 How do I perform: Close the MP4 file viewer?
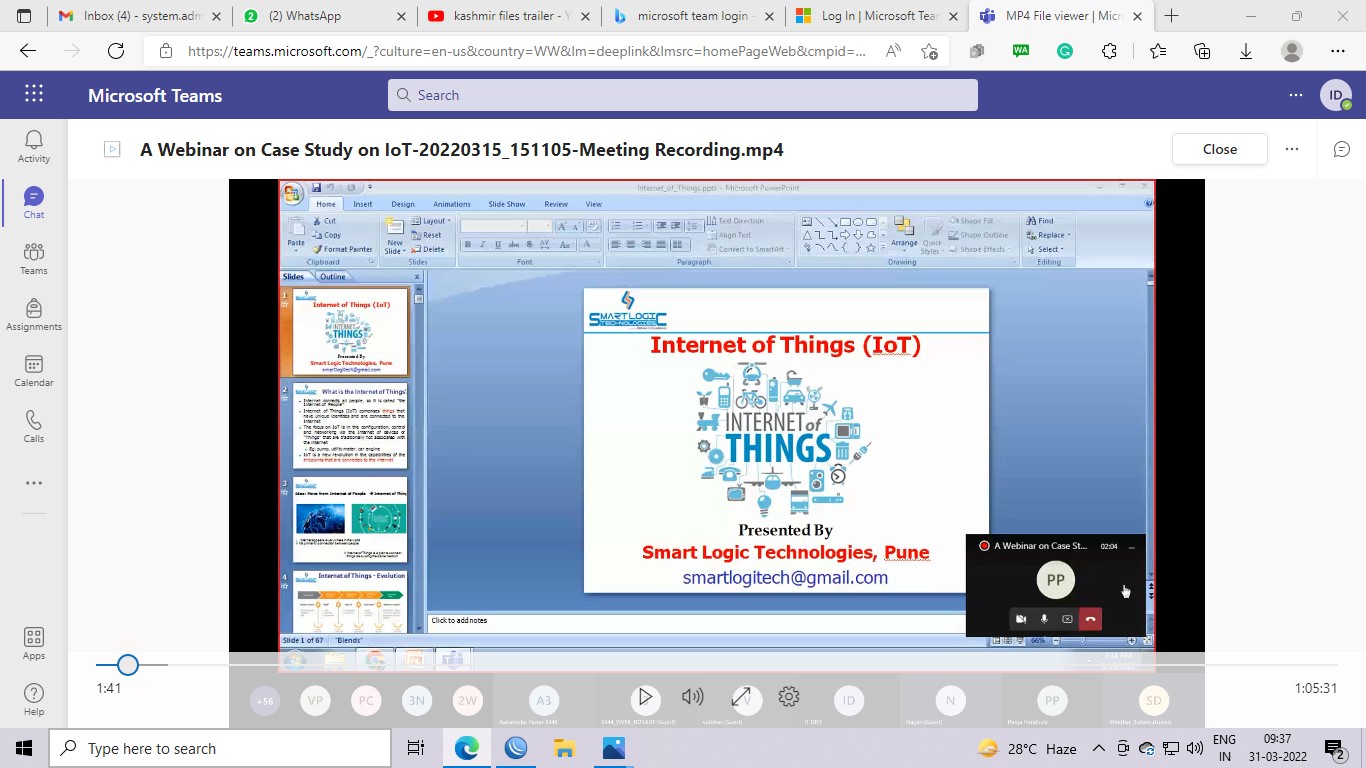tap(1220, 149)
